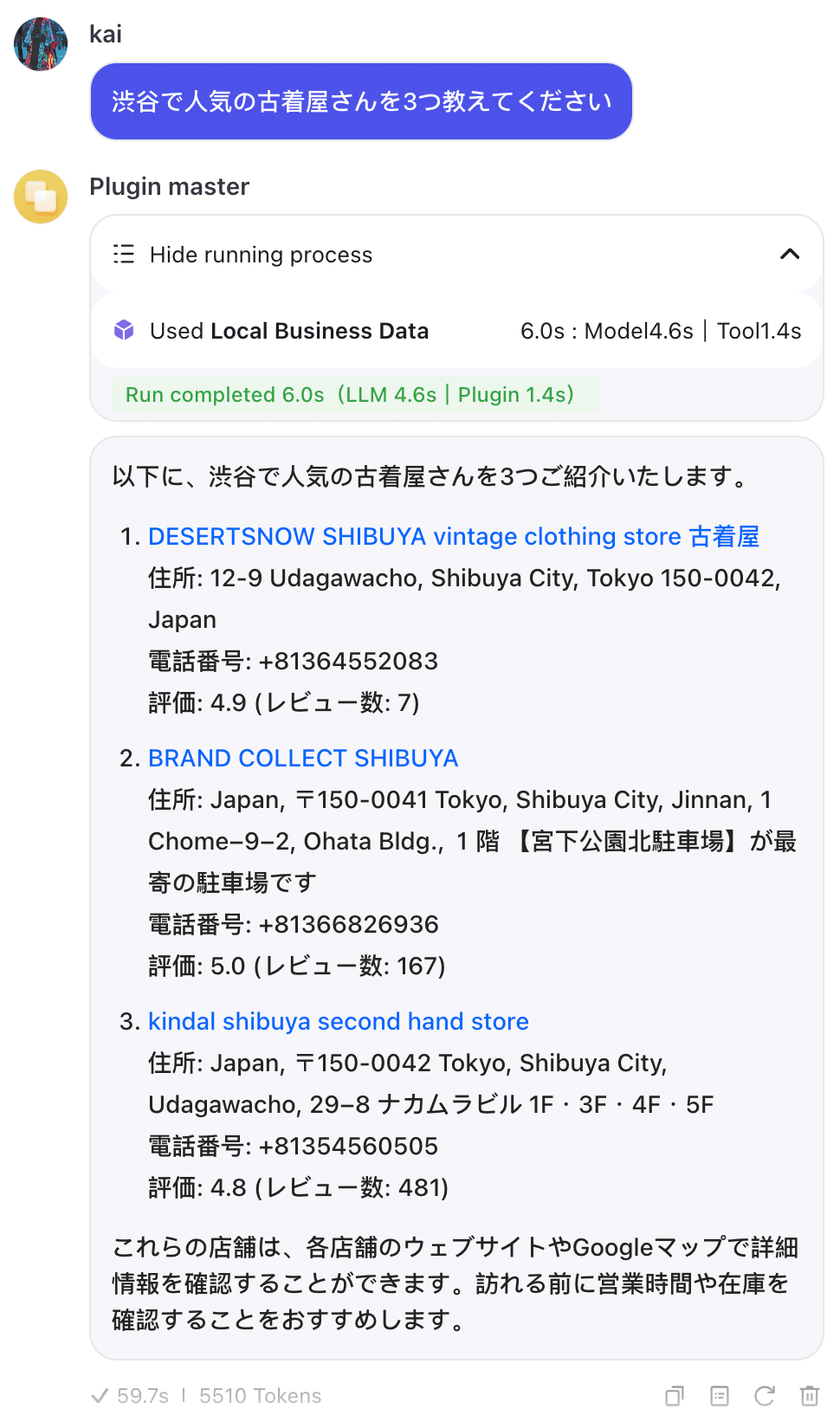Screen dimensions: 840x1422
Task: Open kindal shibuya second hand store link
Action: [338, 1022]
